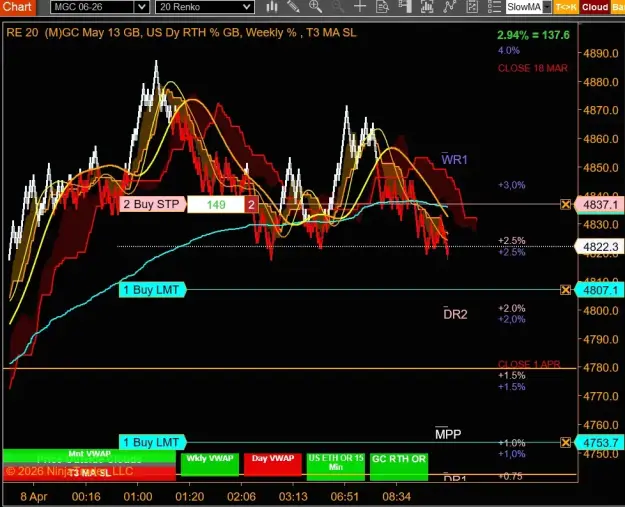
Task: Click the 4860.0 price axis label
Action: tap(601, 139)
